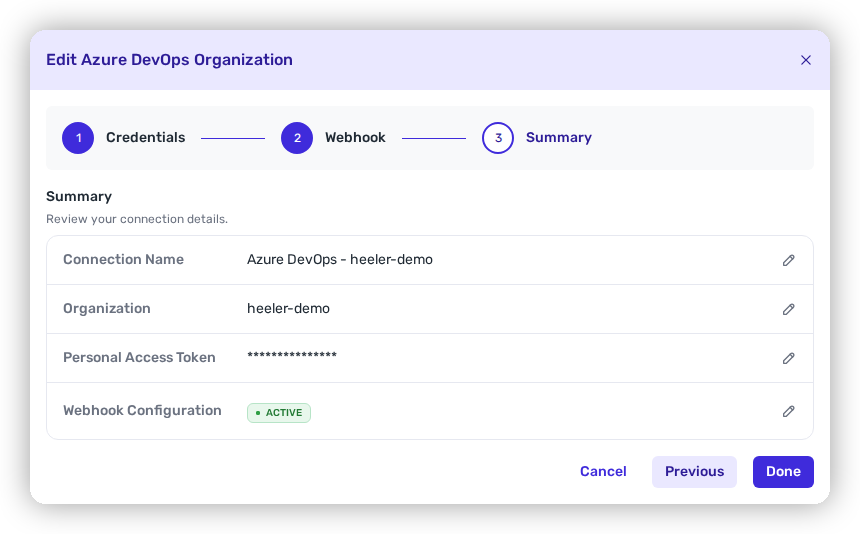
Task: Select the 'heeler-demo' organization value
Action: coord(288,309)
